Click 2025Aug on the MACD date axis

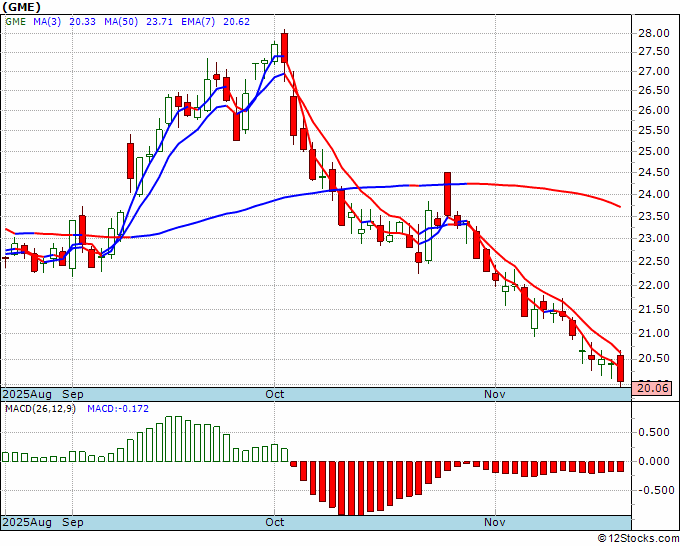pos(27,522)
